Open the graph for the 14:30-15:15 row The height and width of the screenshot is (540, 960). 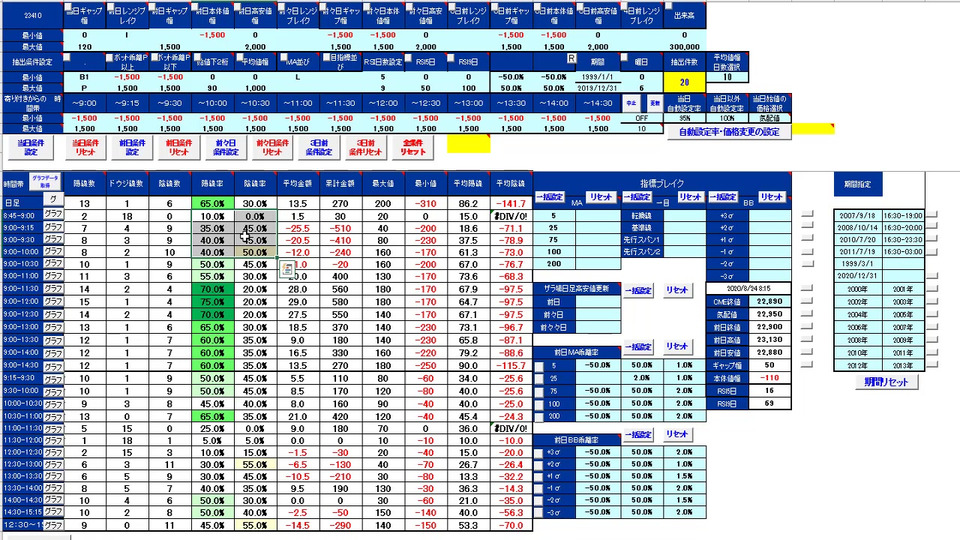pyautogui.click(x=53, y=512)
